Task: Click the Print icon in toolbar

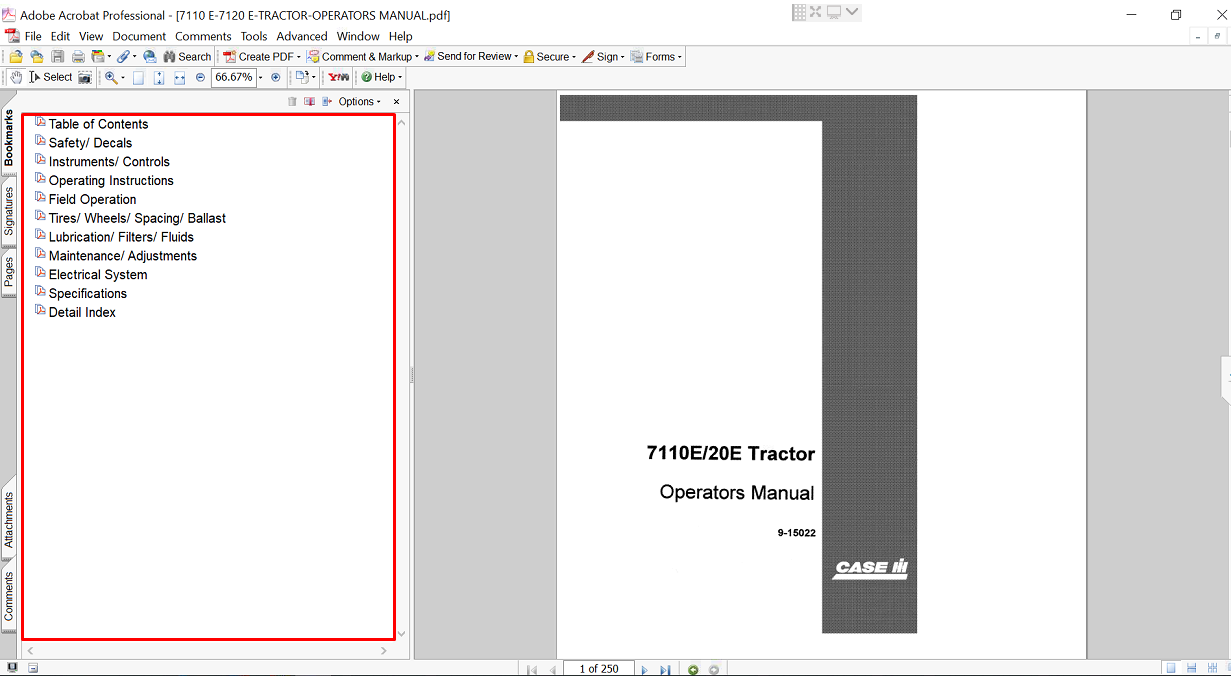Action: 77,57
